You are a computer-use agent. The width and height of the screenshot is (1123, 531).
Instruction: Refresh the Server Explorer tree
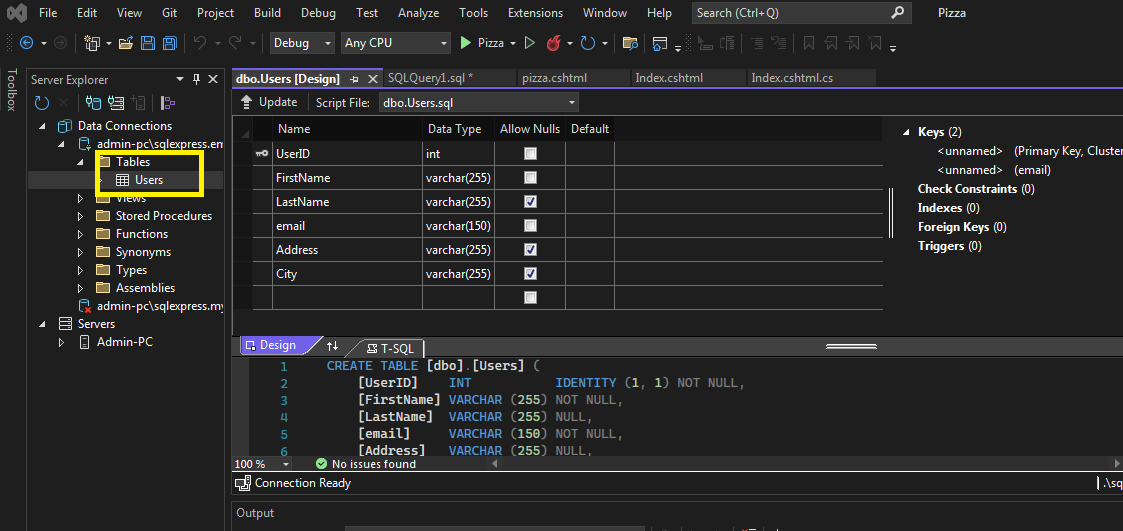tap(42, 103)
